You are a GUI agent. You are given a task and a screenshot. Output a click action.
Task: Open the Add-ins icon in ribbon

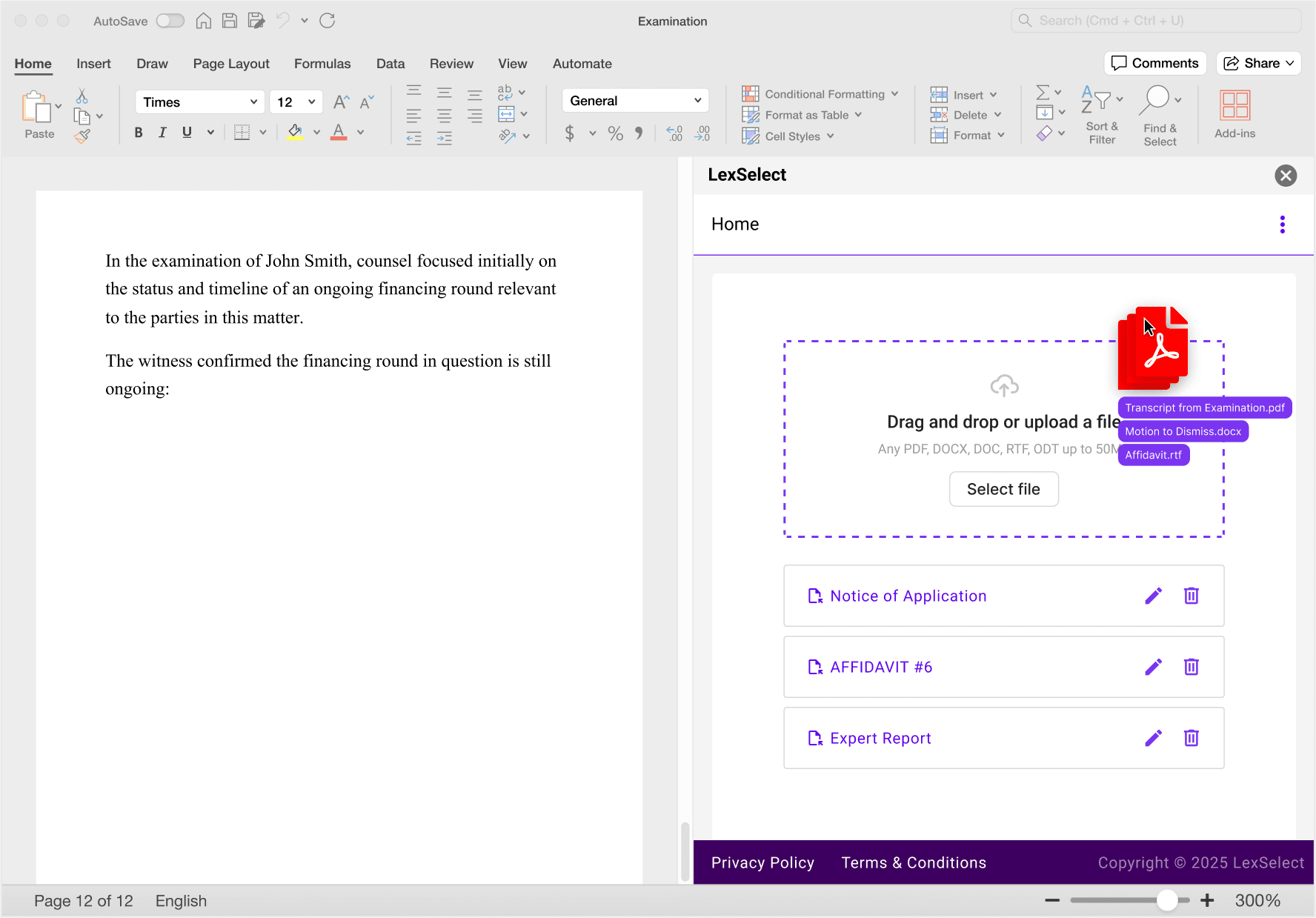click(x=1234, y=106)
